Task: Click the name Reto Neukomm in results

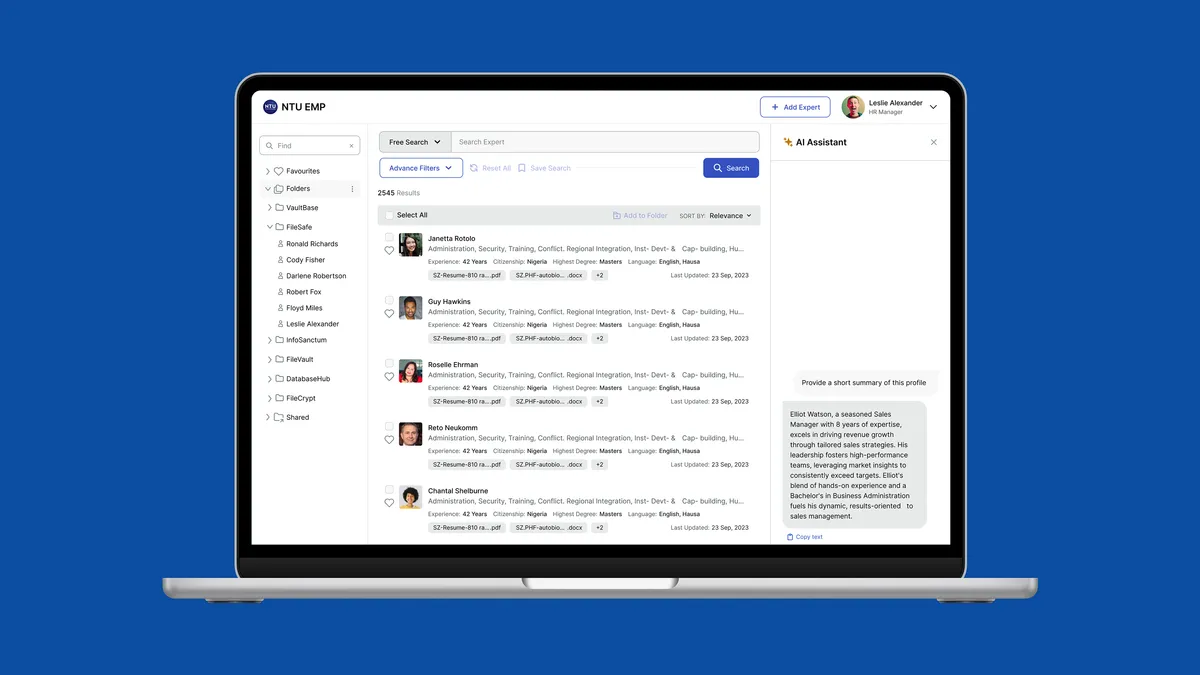Action: click(453, 428)
